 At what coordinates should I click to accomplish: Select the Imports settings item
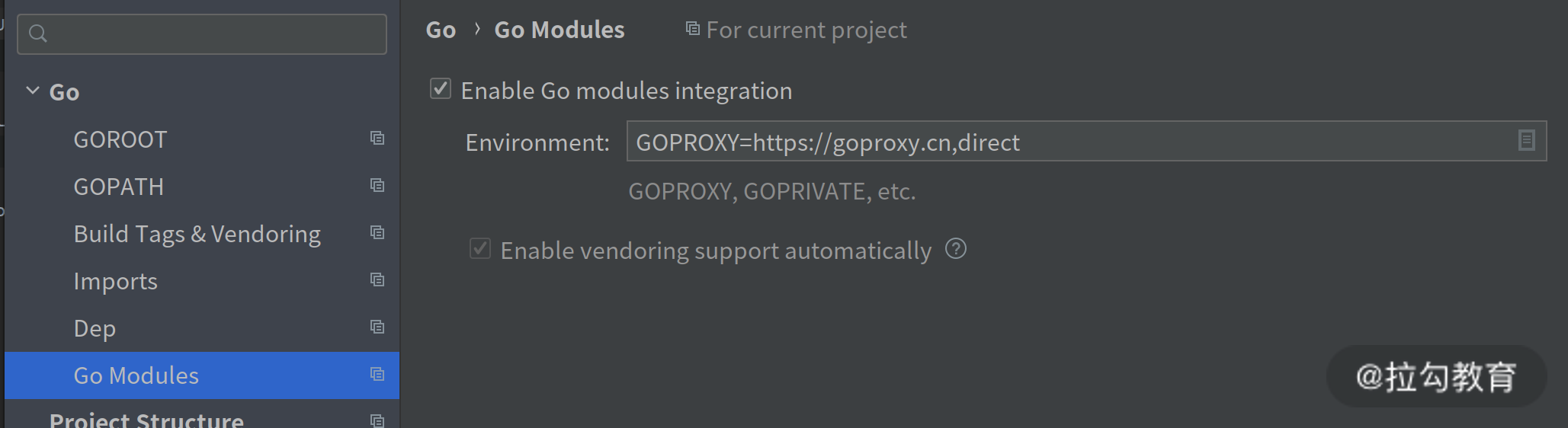pyautogui.click(x=115, y=281)
